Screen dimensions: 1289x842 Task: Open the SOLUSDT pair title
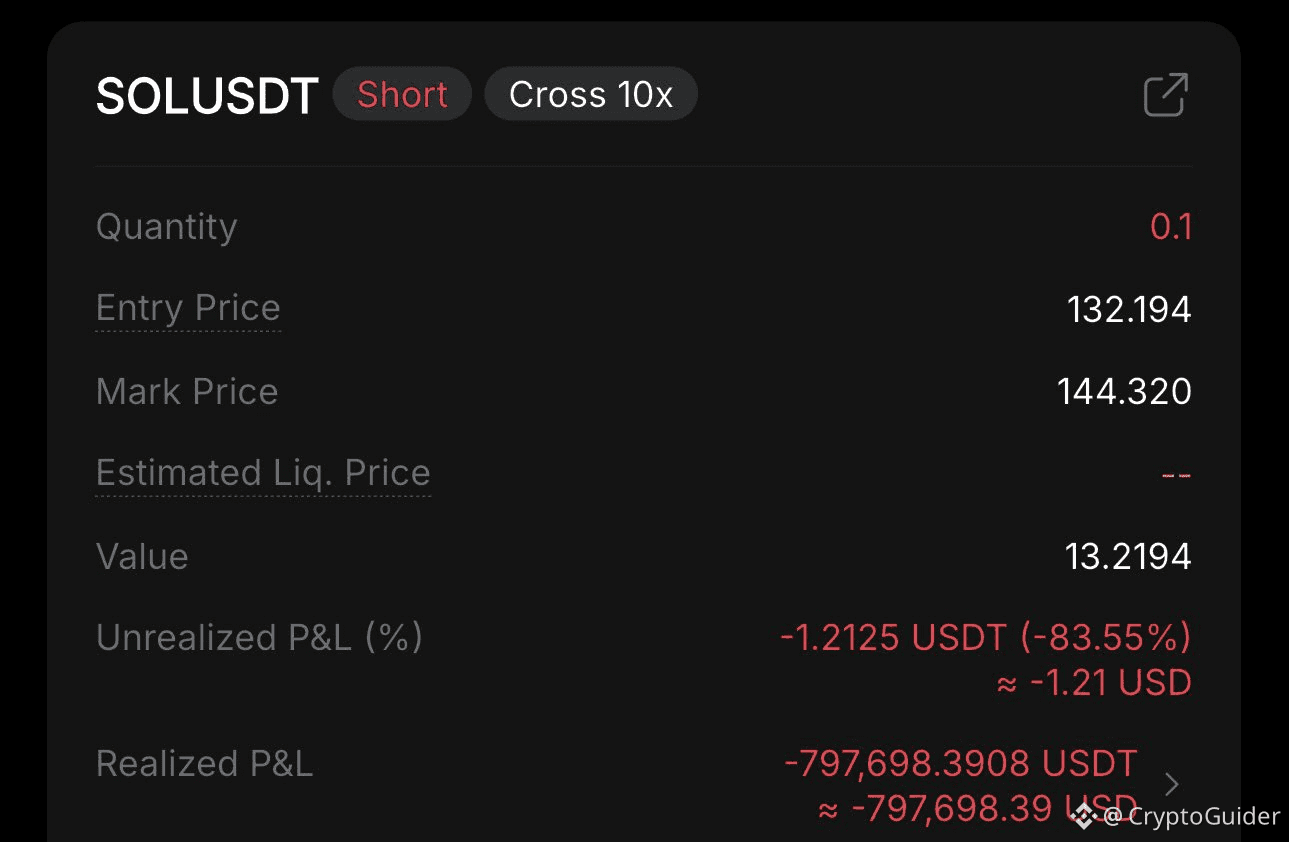[x=207, y=96]
